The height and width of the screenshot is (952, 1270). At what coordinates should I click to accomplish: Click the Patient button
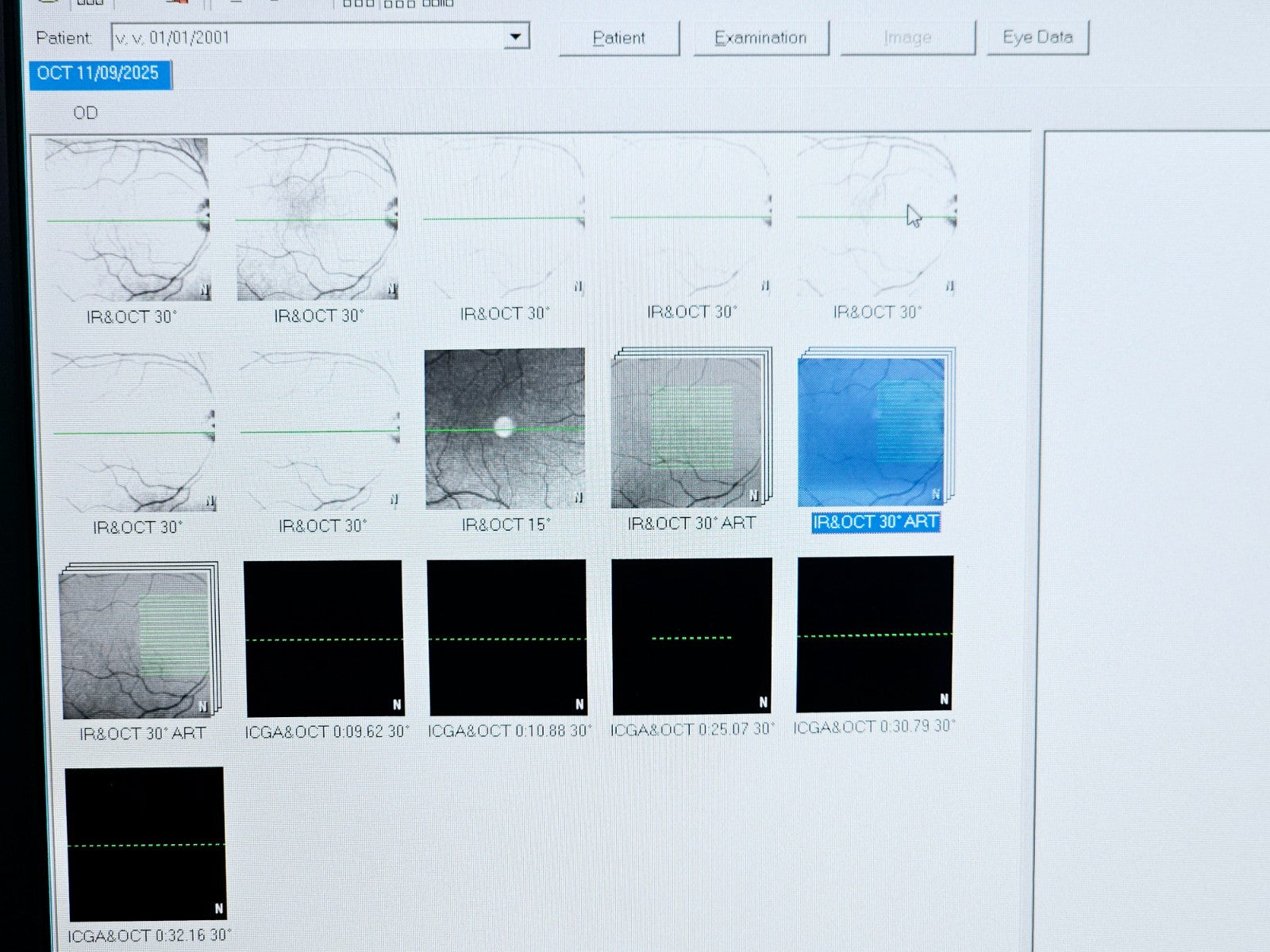tap(618, 36)
